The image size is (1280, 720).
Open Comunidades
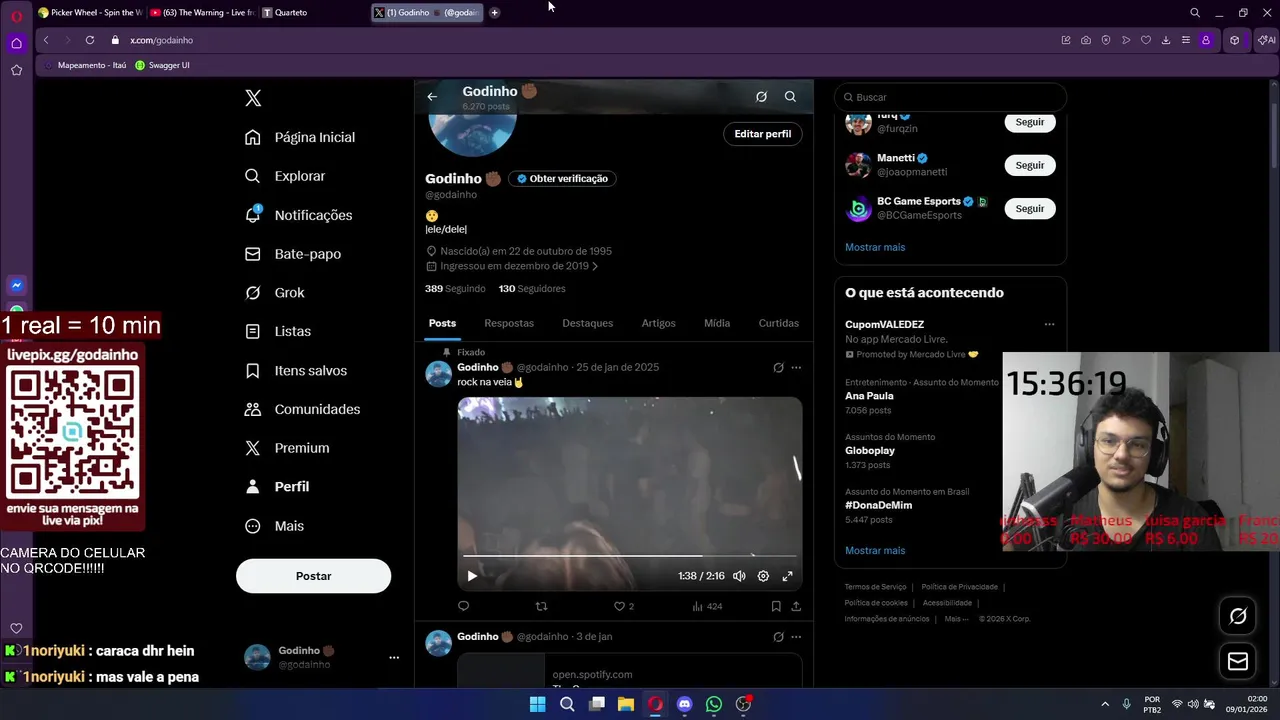303,409
